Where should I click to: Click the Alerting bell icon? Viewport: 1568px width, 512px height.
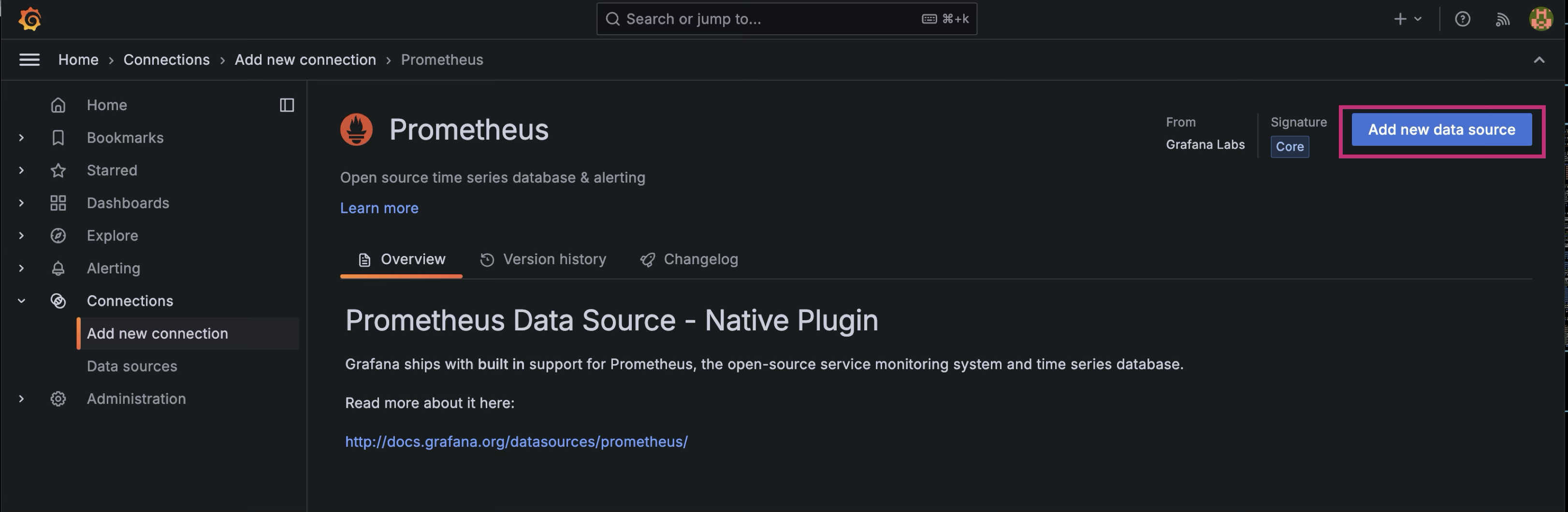tap(58, 268)
